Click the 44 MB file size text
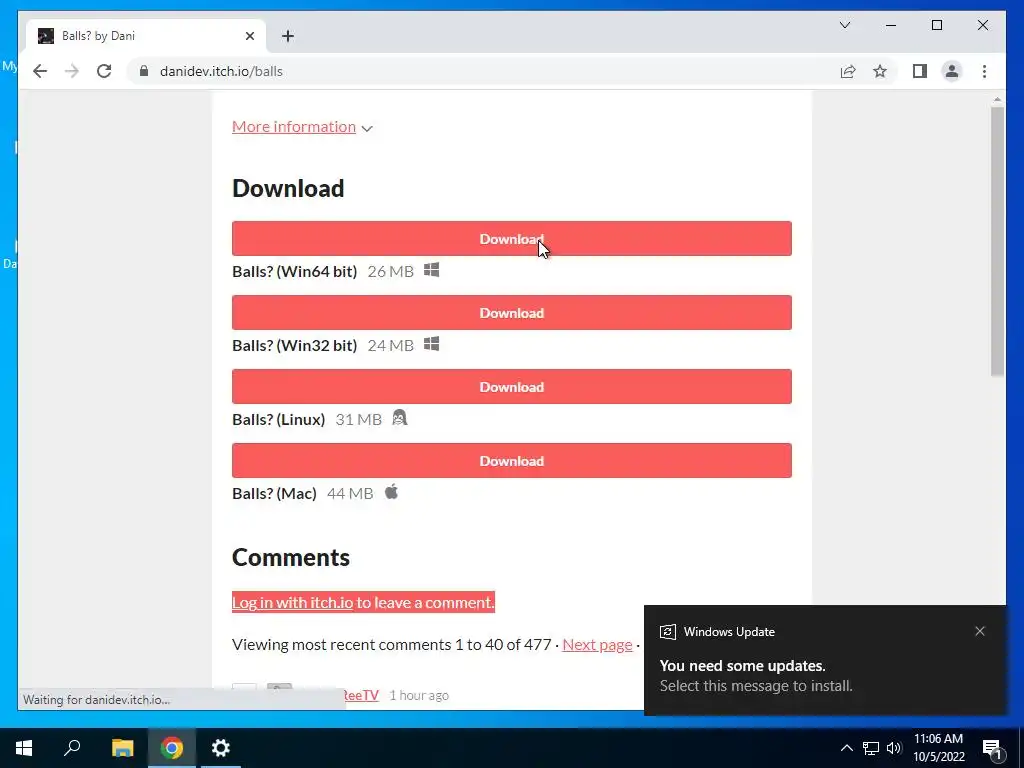Image resolution: width=1024 pixels, height=768 pixels. 350,493
